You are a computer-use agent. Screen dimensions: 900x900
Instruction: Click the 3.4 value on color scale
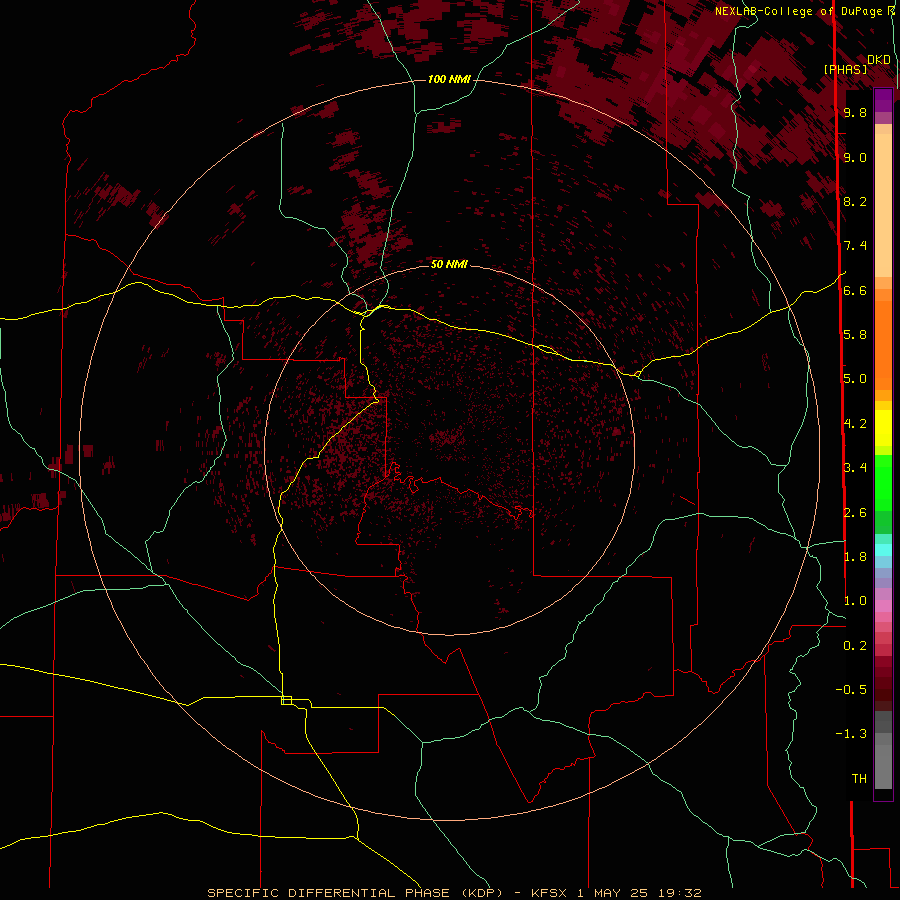tap(855, 468)
